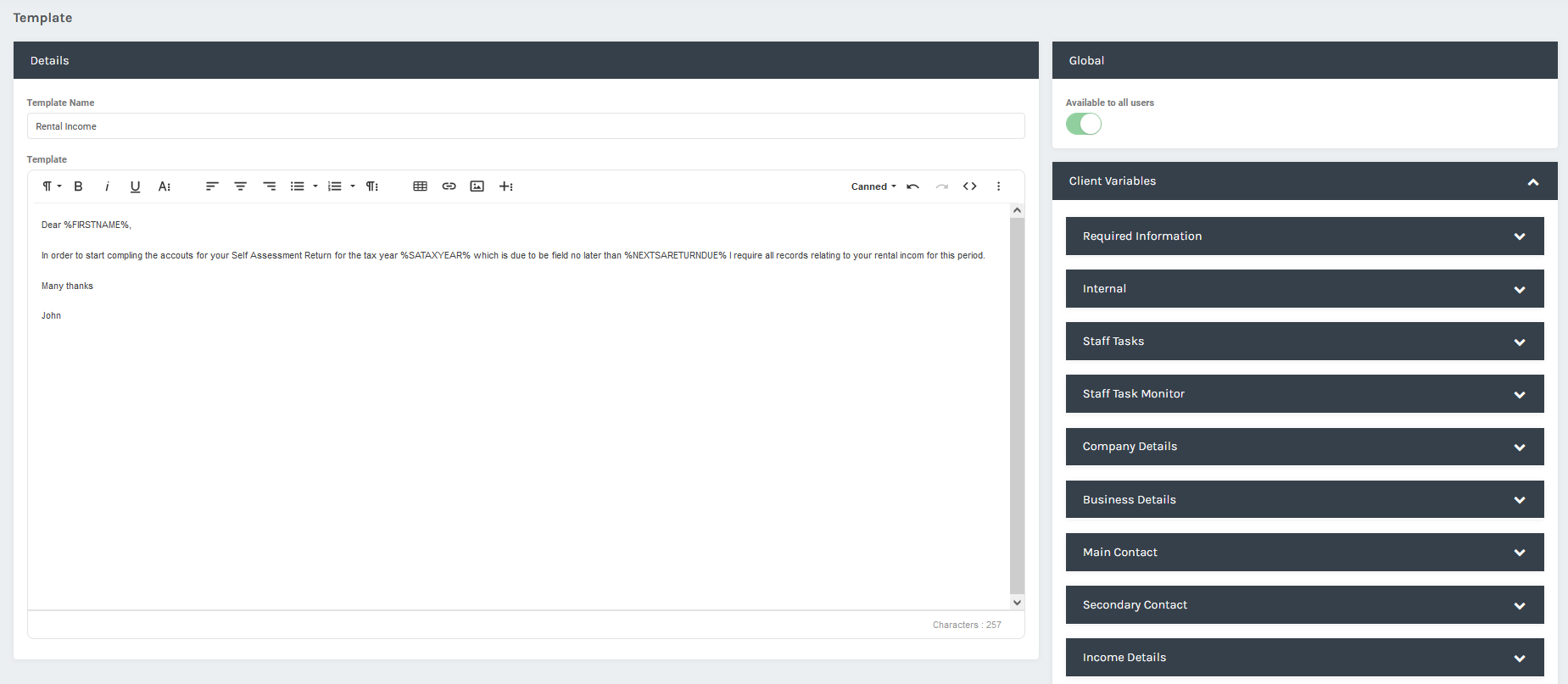
Task: Click the 'Many thanks' line
Action: pos(67,286)
